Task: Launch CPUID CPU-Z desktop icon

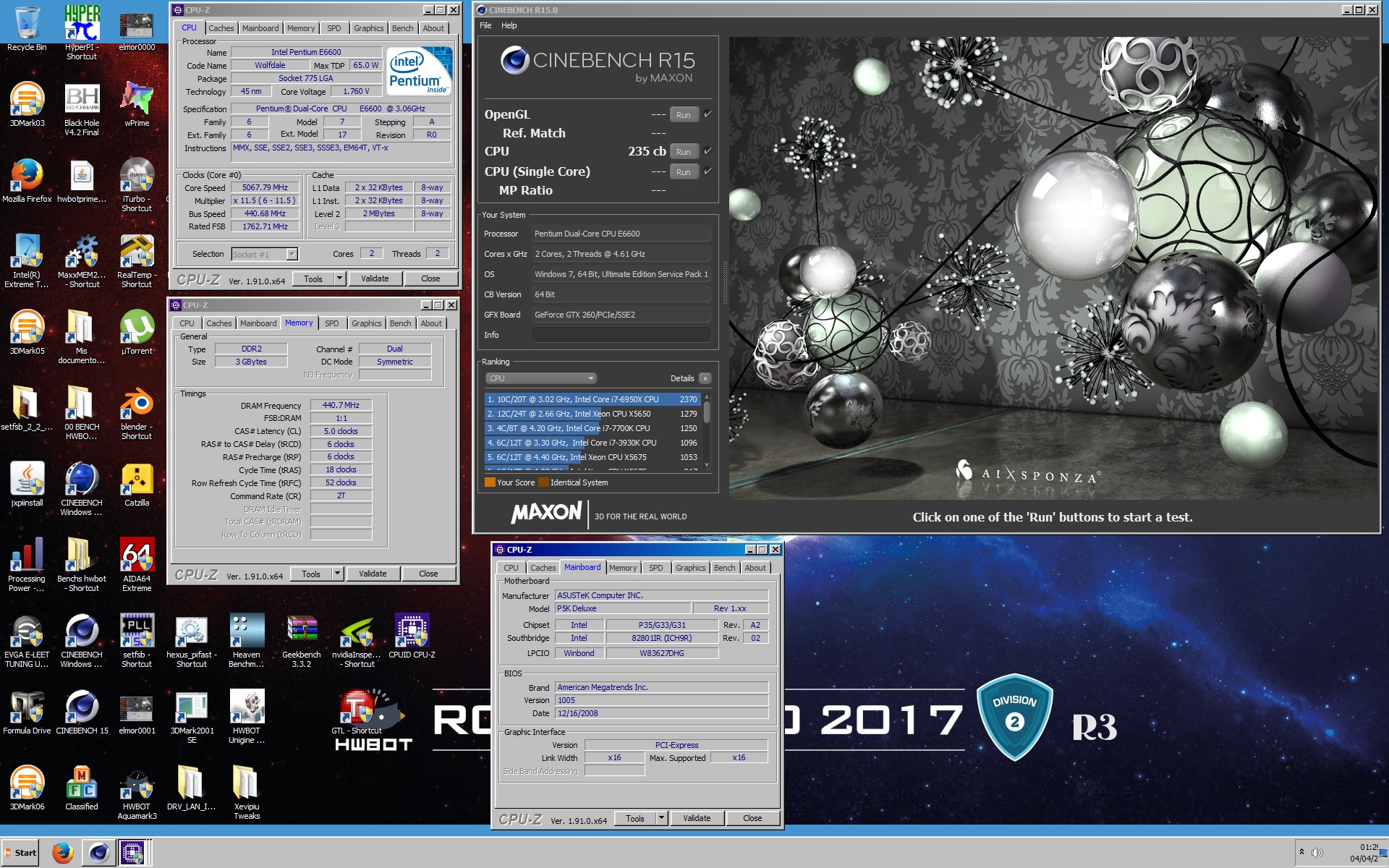Action: (x=412, y=637)
